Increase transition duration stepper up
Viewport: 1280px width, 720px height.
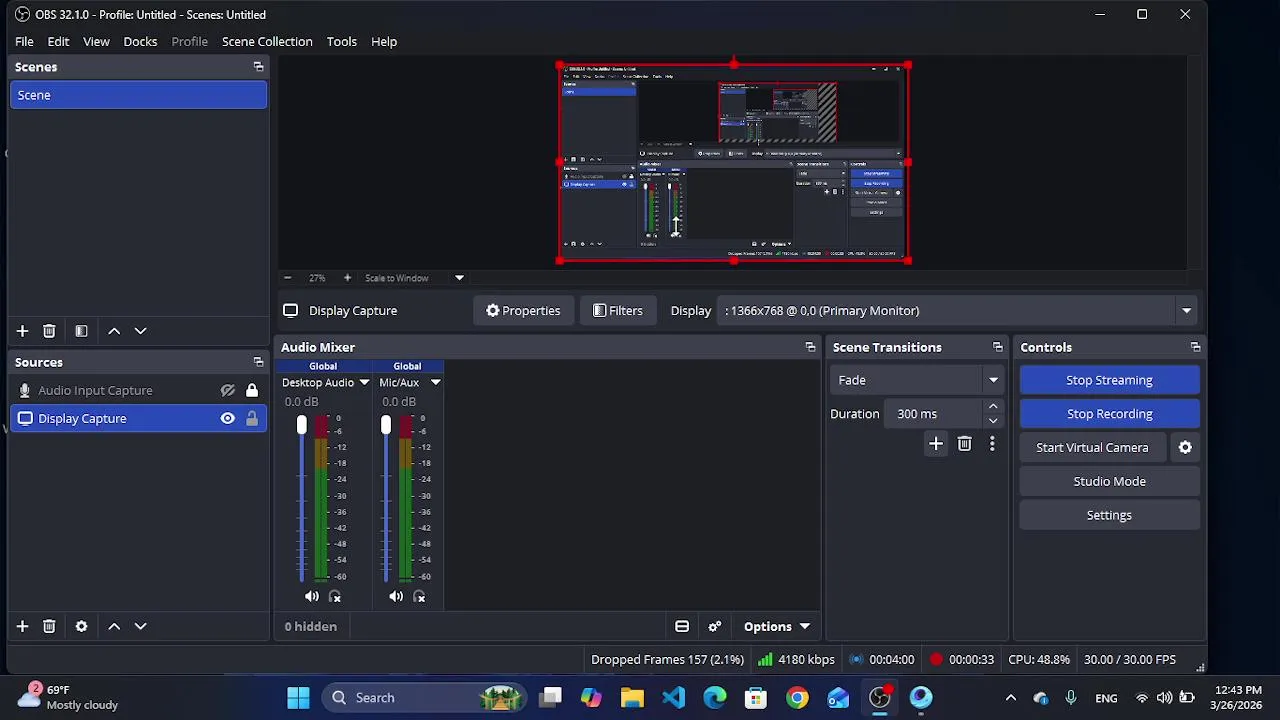point(993,407)
